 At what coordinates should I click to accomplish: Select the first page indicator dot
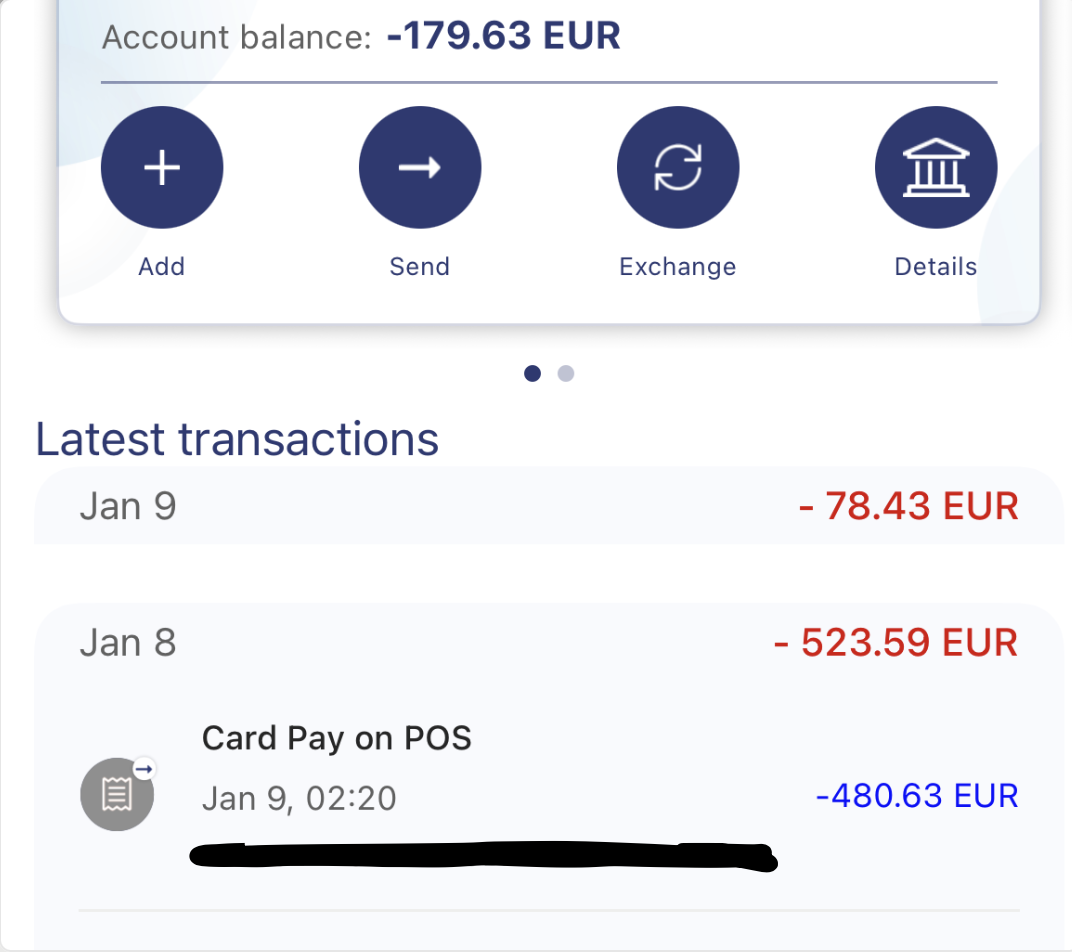coord(533,374)
